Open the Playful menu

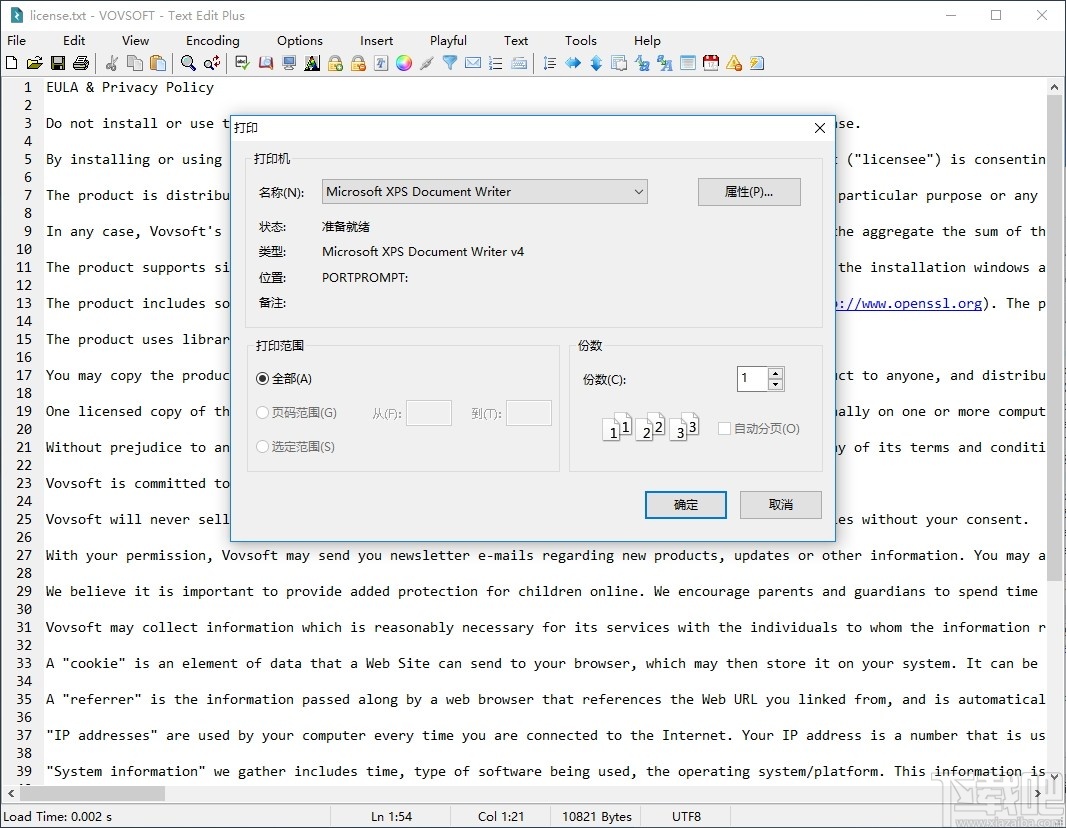pyautogui.click(x=448, y=41)
